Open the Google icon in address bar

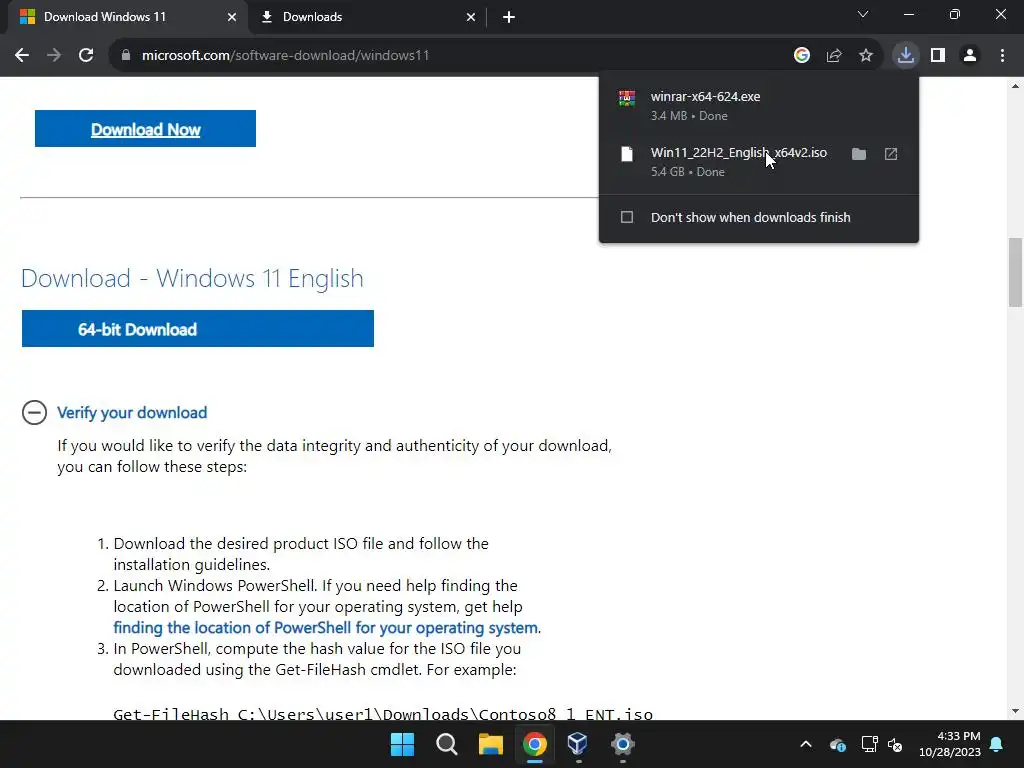tap(802, 56)
